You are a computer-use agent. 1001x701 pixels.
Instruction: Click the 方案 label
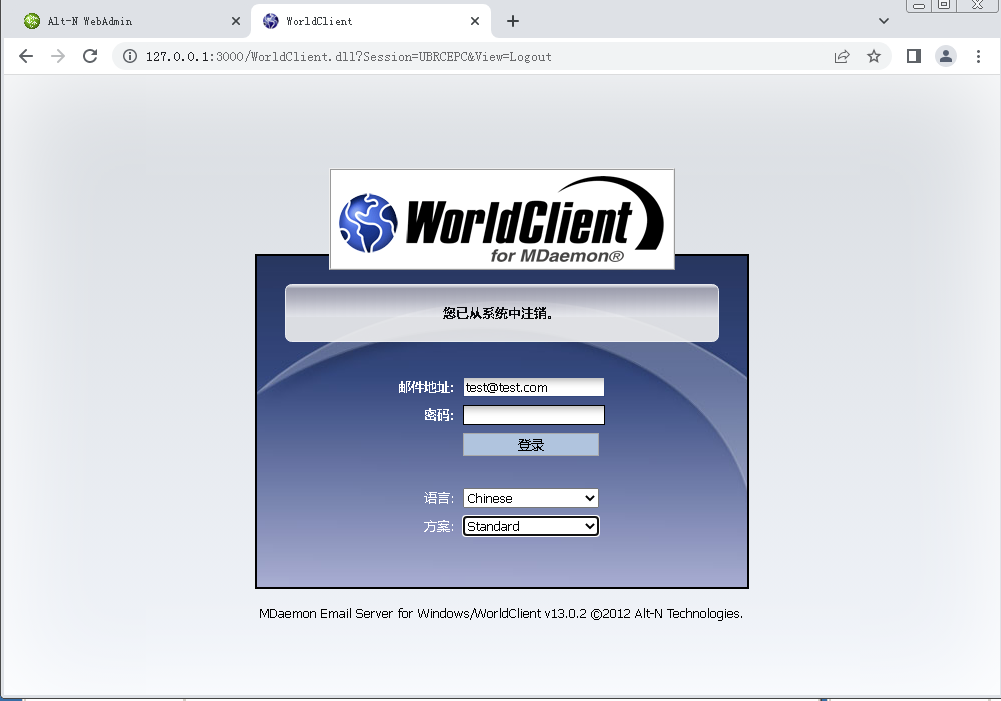pyautogui.click(x=439, y=526)
